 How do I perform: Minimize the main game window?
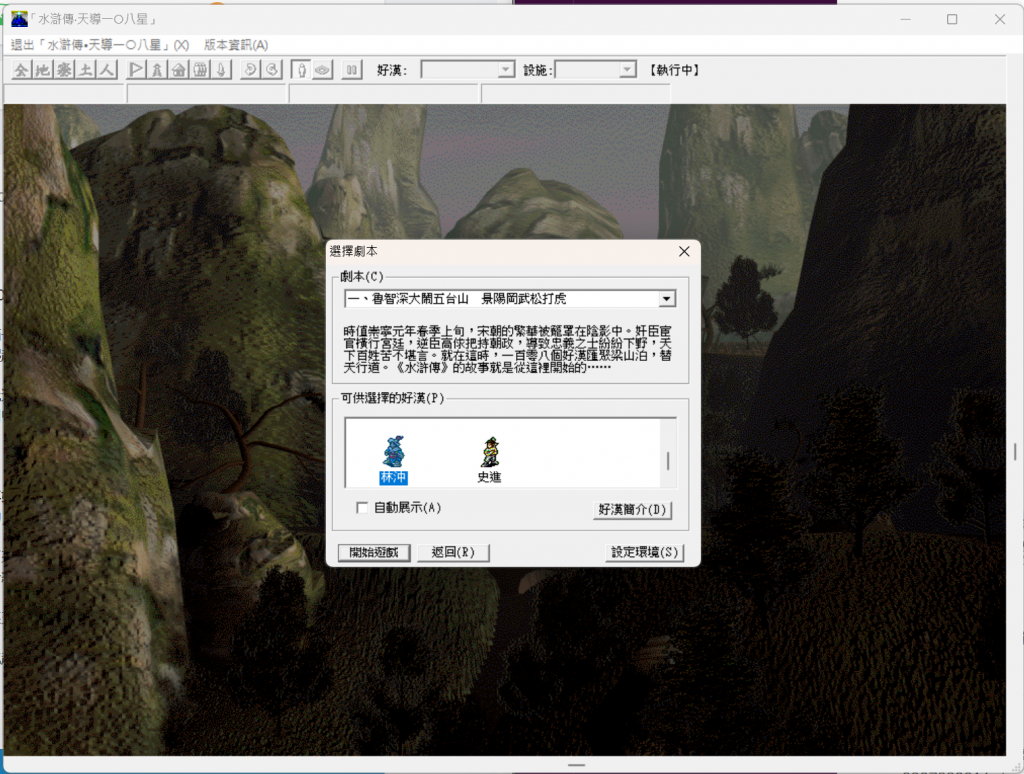point(905,19)
